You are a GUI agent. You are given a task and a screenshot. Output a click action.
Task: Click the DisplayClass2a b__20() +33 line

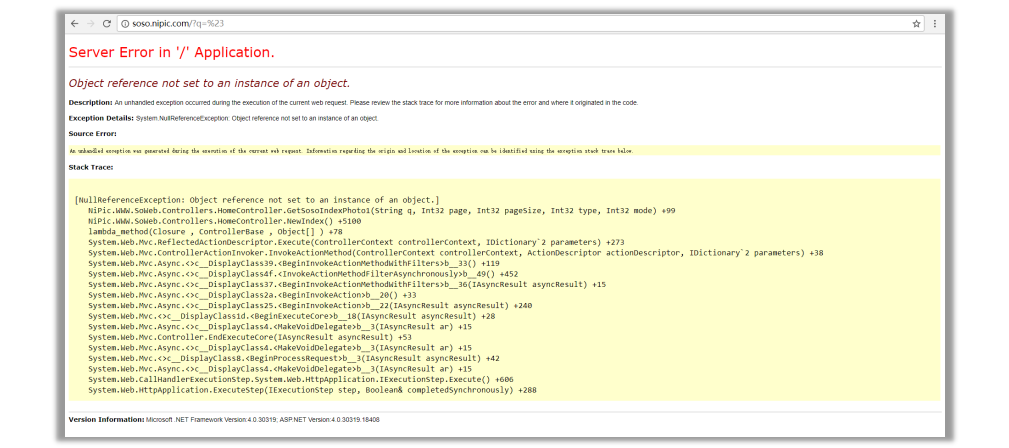(252, 295)
